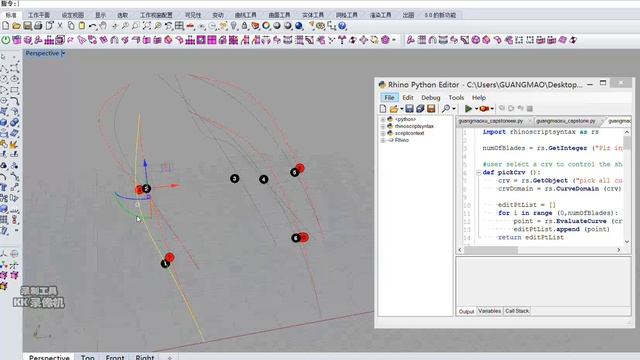Image resolution: width=640 pixels, height=360 pixels.
Task: Undo last action in Rhino toolbar
Action: click(93, 26)
